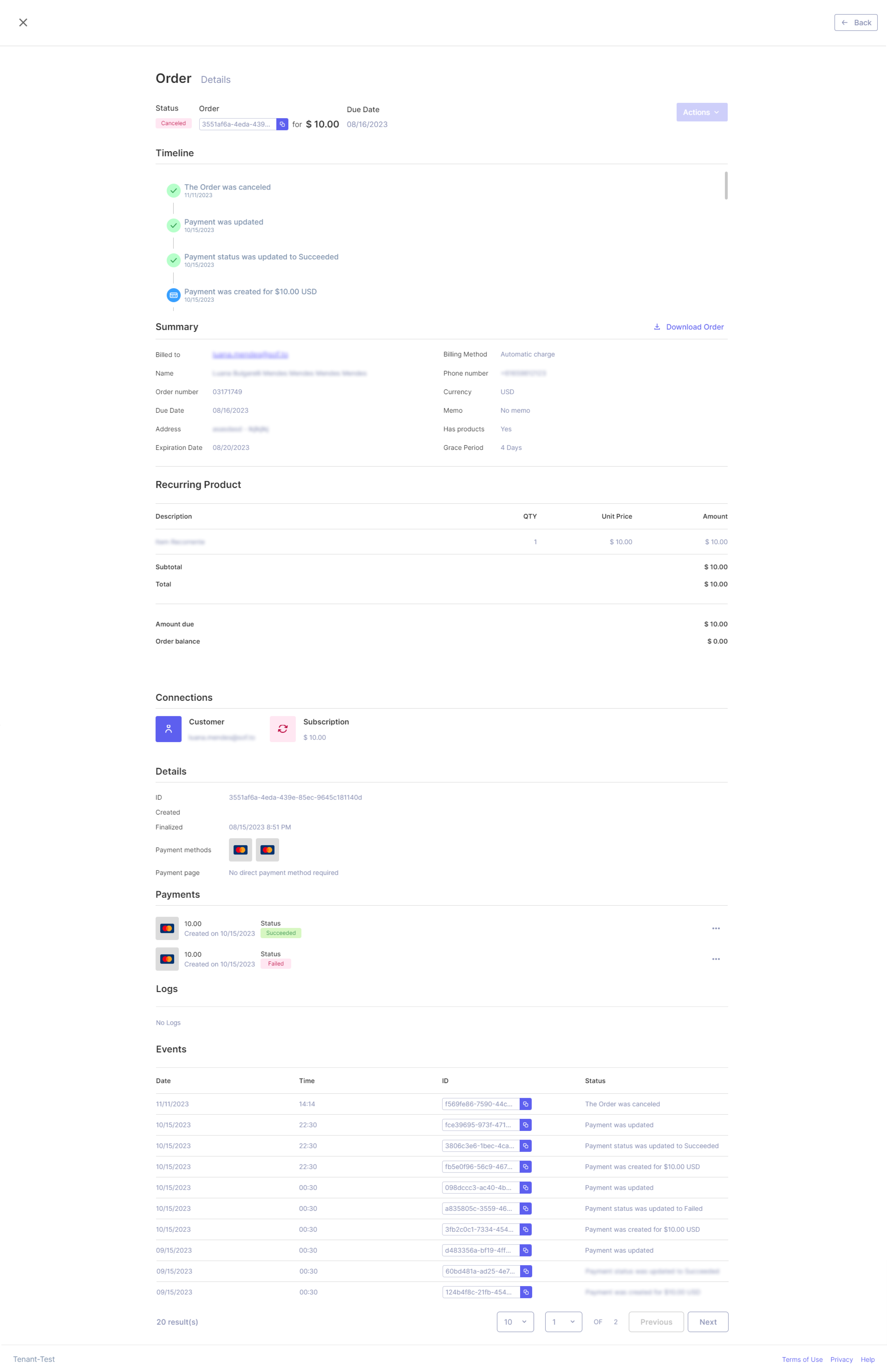Viewport: 887px width, 1372px height.
Task: Click 'Payment status was updated to Succeeded' checkmark
Action: coord(173,261)
